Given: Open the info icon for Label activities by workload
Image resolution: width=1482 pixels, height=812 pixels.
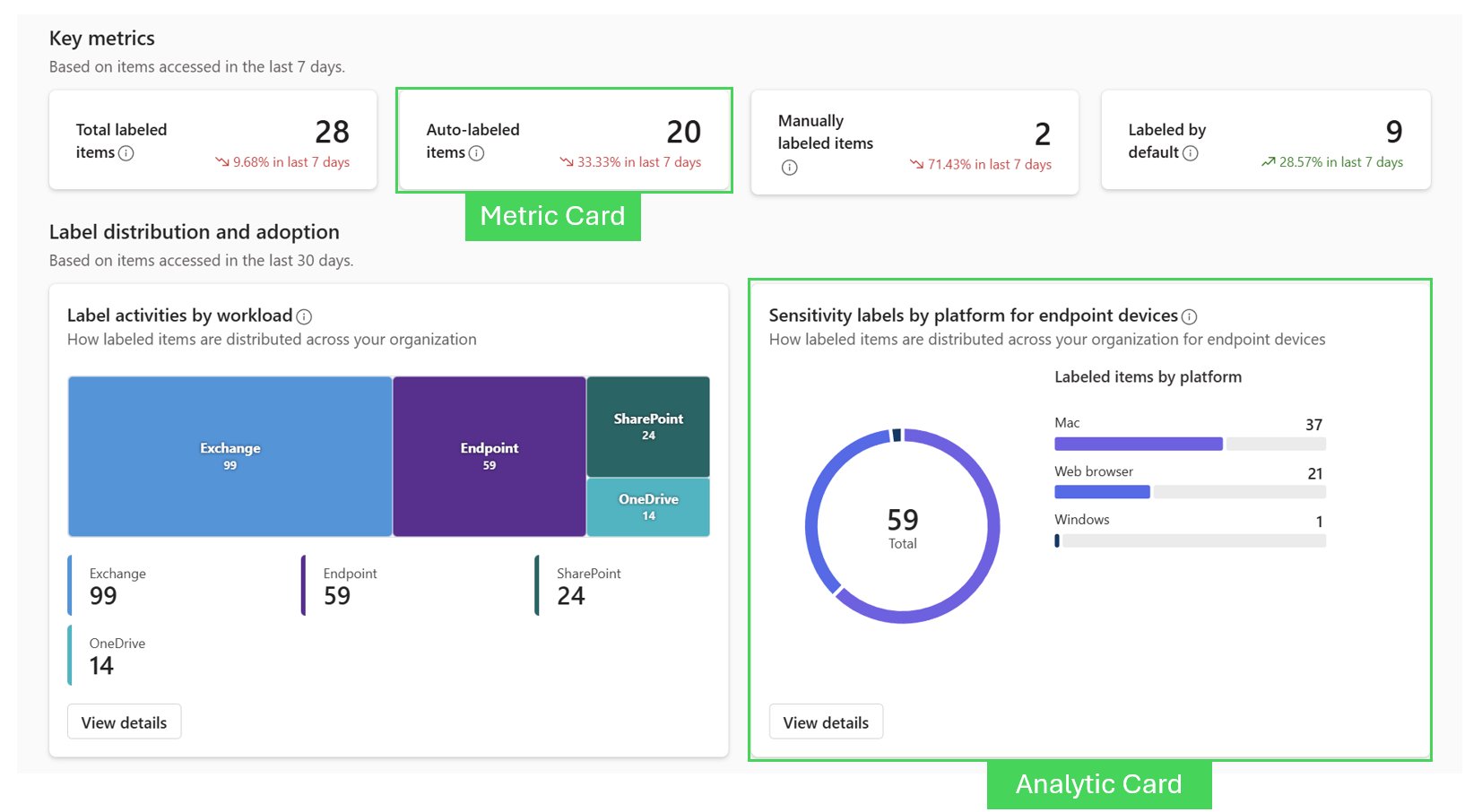Looking at the screenshot, I should tap(305, 315).
